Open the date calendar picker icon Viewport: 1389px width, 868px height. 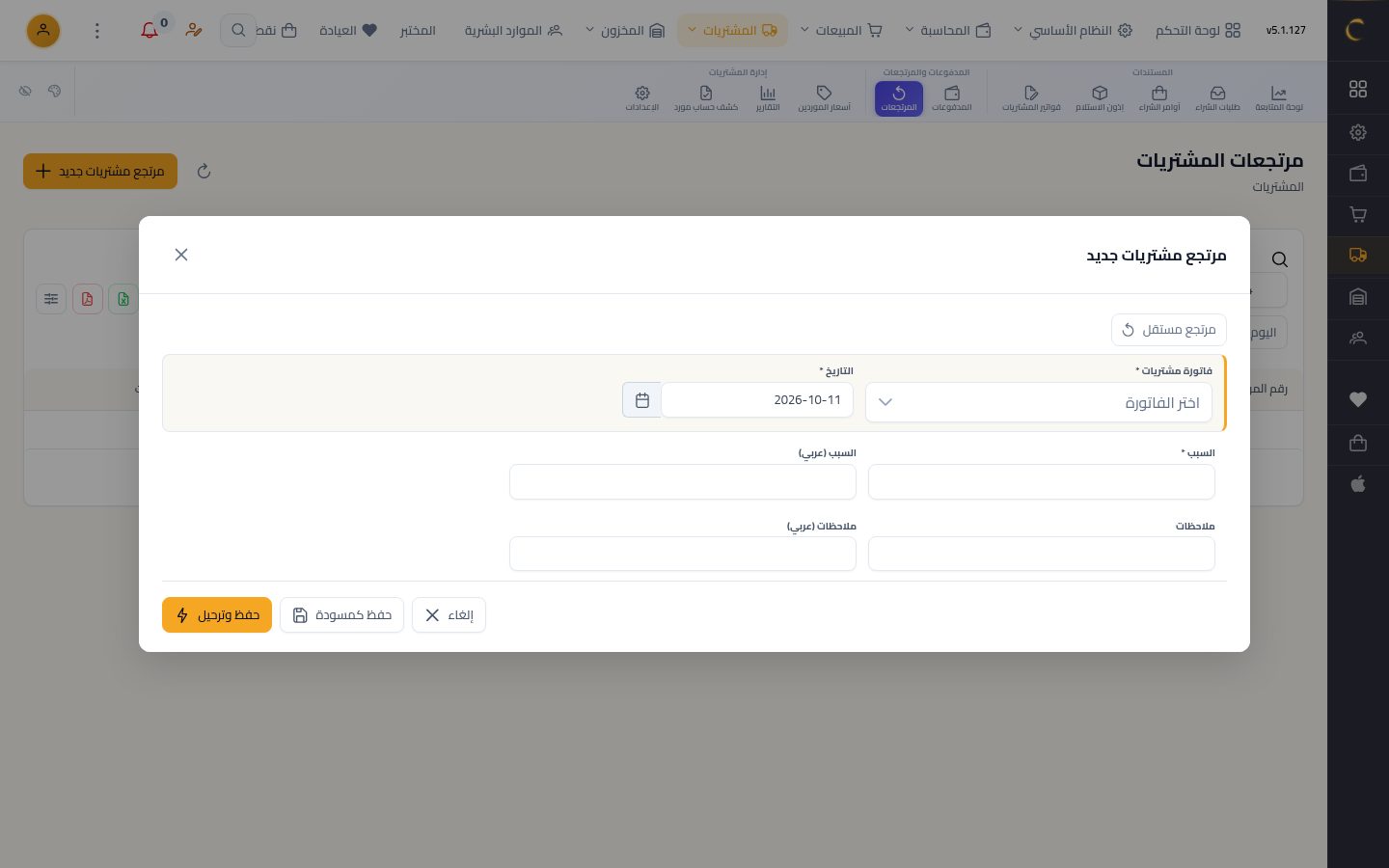[642, 400]
